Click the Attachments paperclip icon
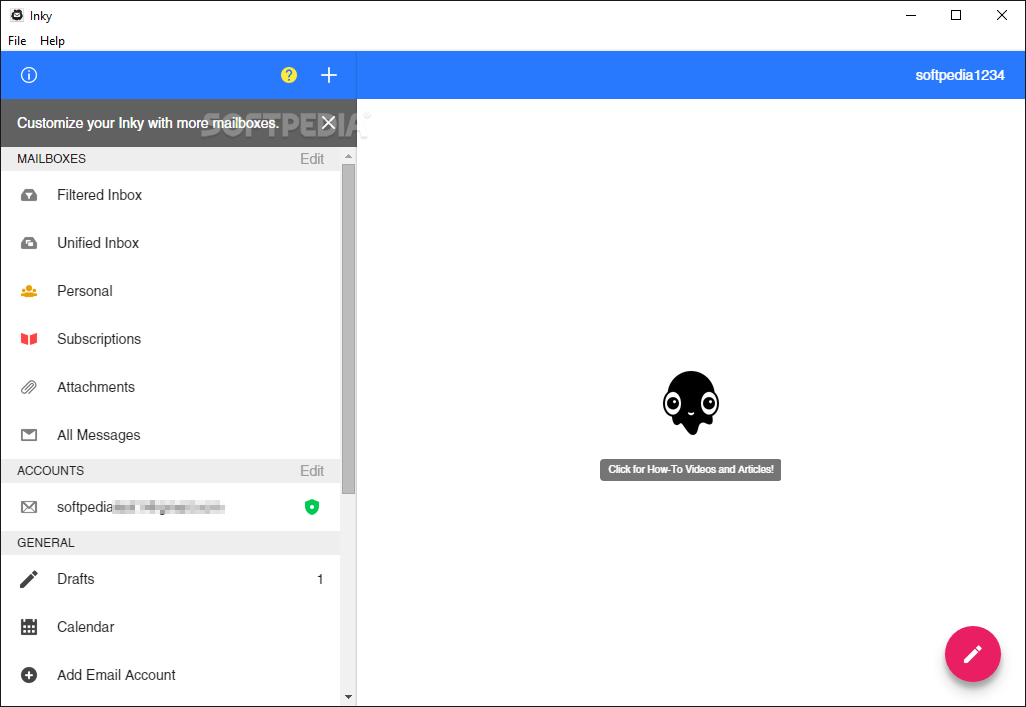The image size is (1026, 707). 29,387
